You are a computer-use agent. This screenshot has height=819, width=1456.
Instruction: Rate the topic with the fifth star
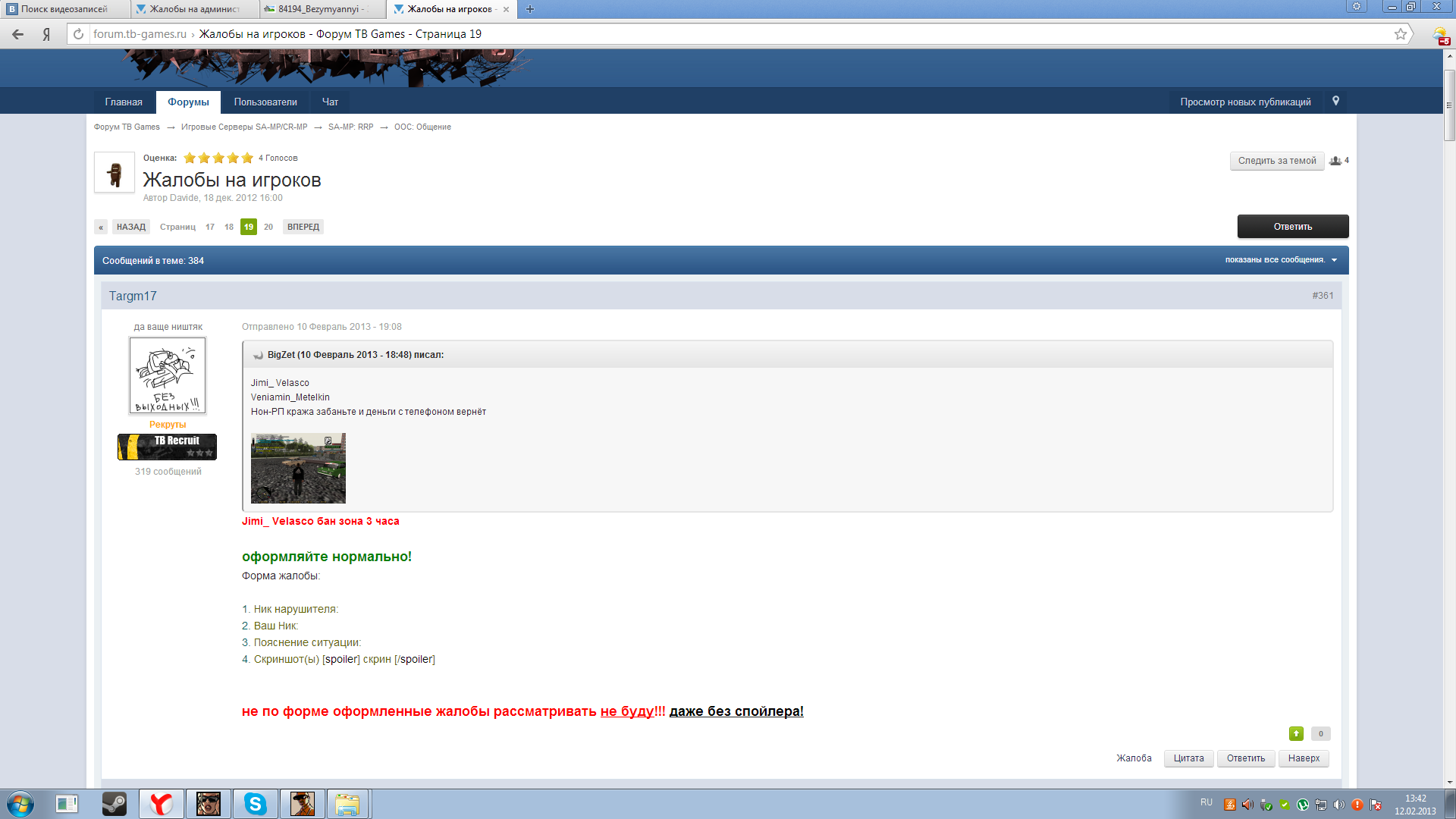pyautogui.click(x=247, y=158)
